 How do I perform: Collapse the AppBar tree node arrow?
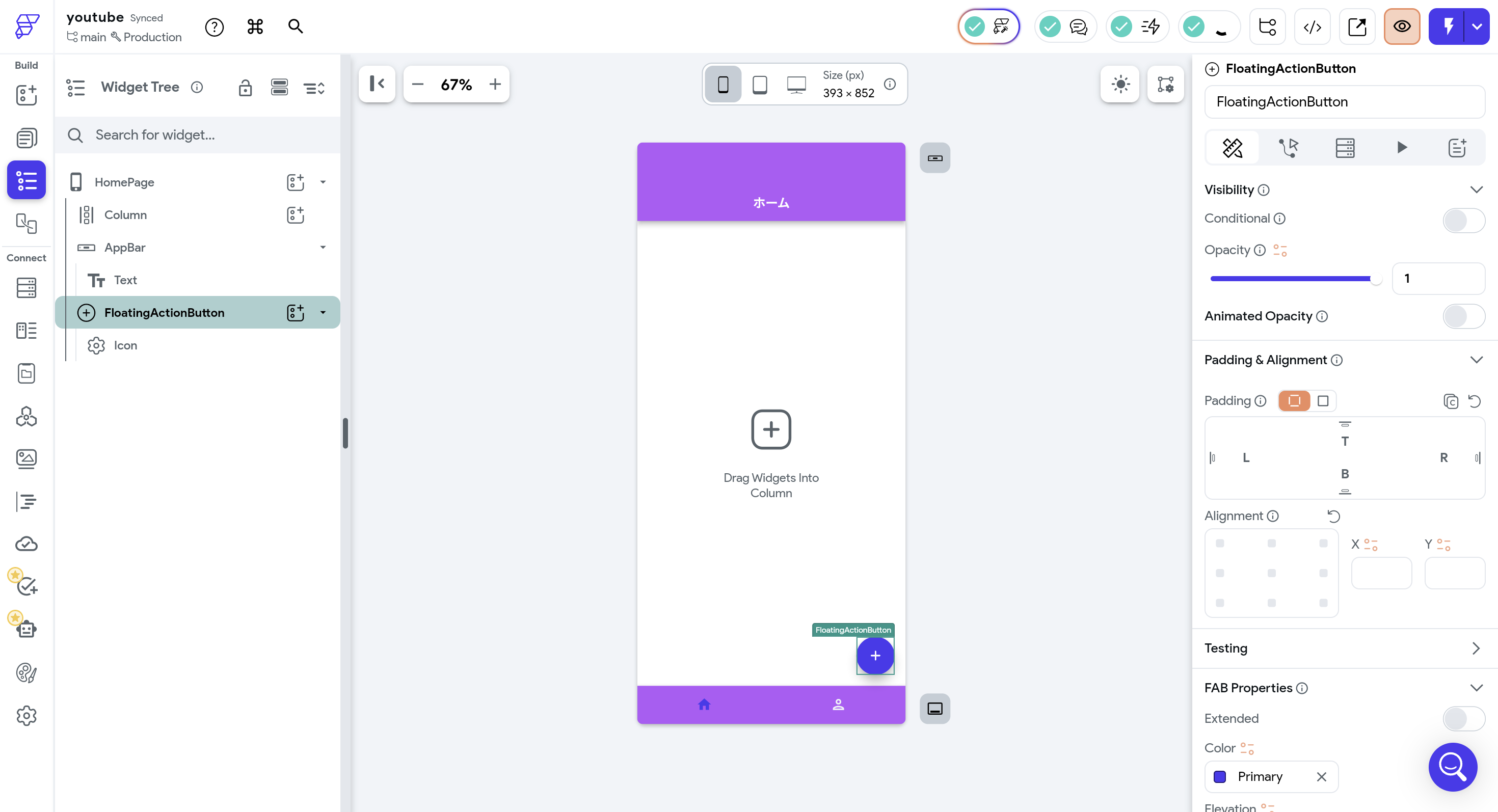pos(323,248)
